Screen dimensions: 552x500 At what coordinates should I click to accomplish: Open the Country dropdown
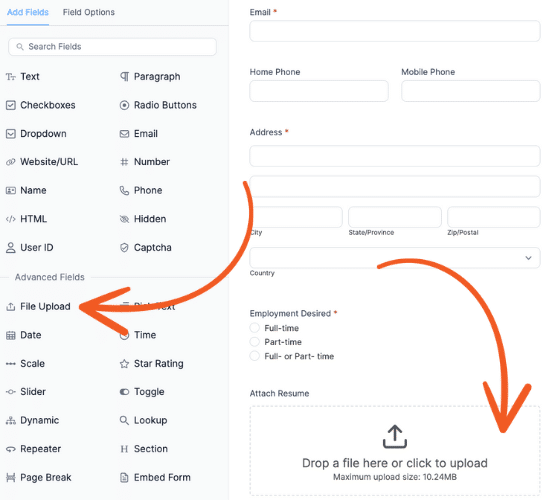395,258
